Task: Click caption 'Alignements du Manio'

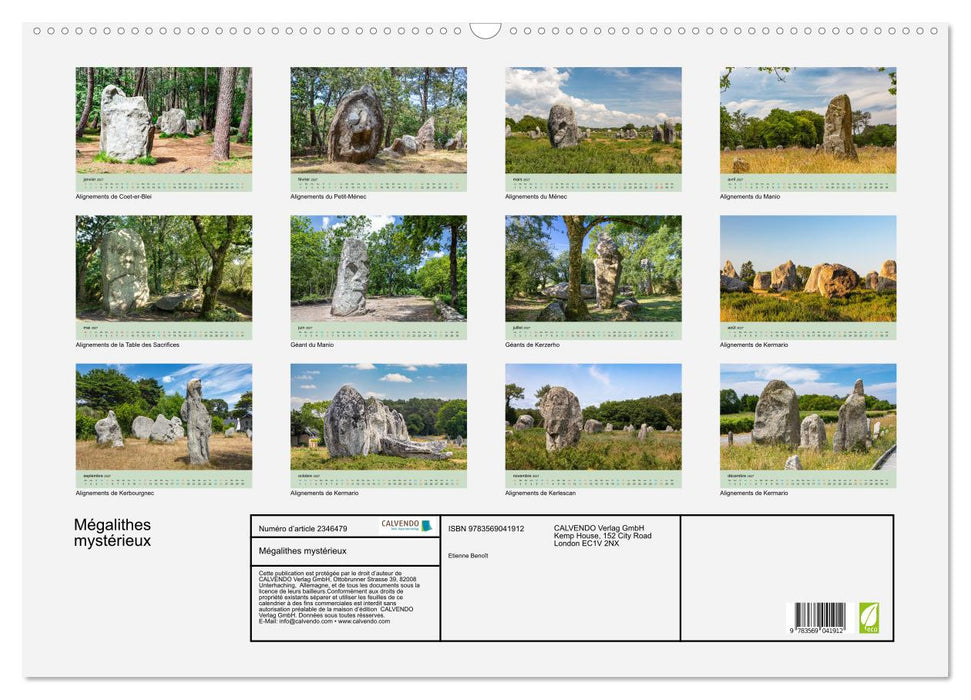Action: 750,196
